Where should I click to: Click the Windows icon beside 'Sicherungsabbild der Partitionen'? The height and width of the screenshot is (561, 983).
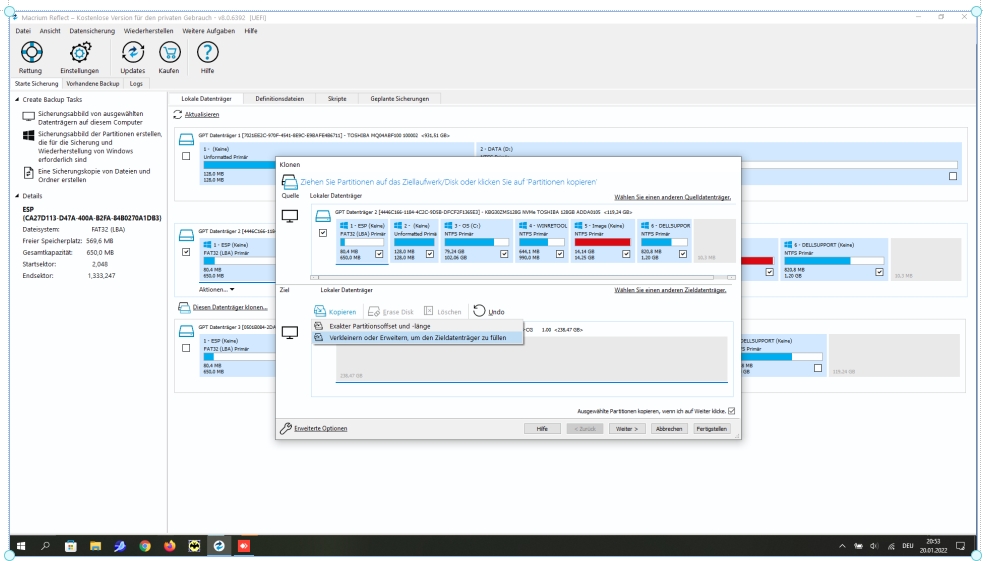[x=28, y=135]
